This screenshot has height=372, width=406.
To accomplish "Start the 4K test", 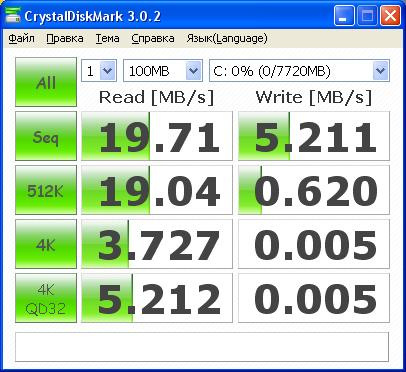I will [46, 244].
